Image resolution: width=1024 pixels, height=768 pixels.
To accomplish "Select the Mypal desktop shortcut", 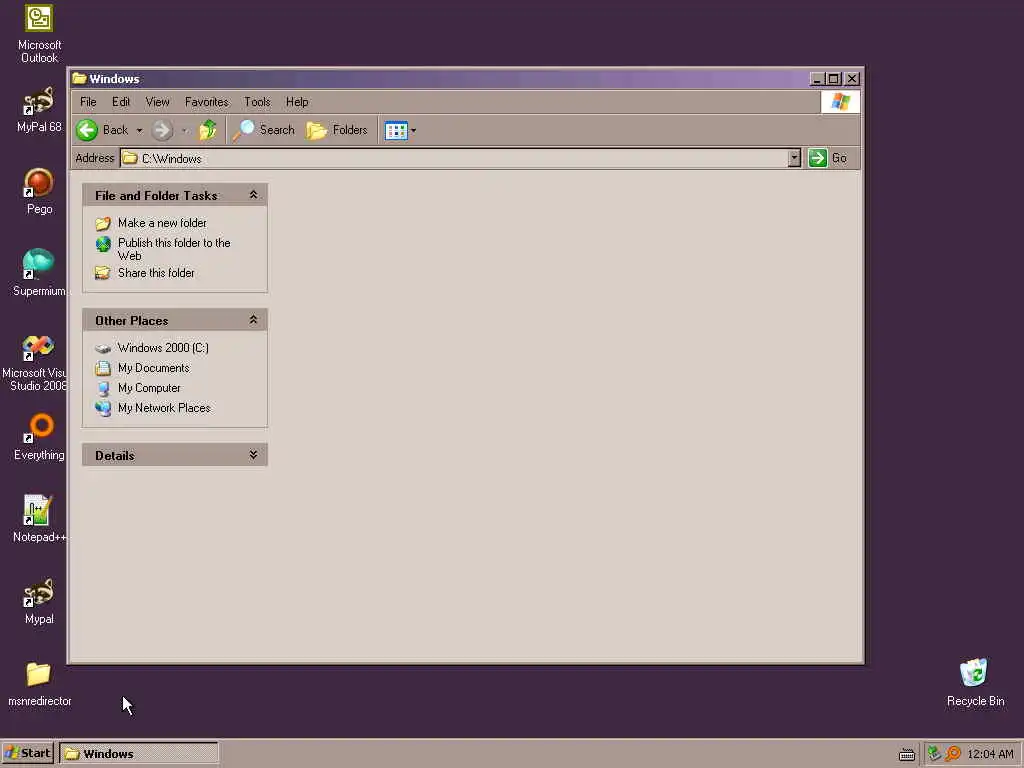I will pos(39,601).
